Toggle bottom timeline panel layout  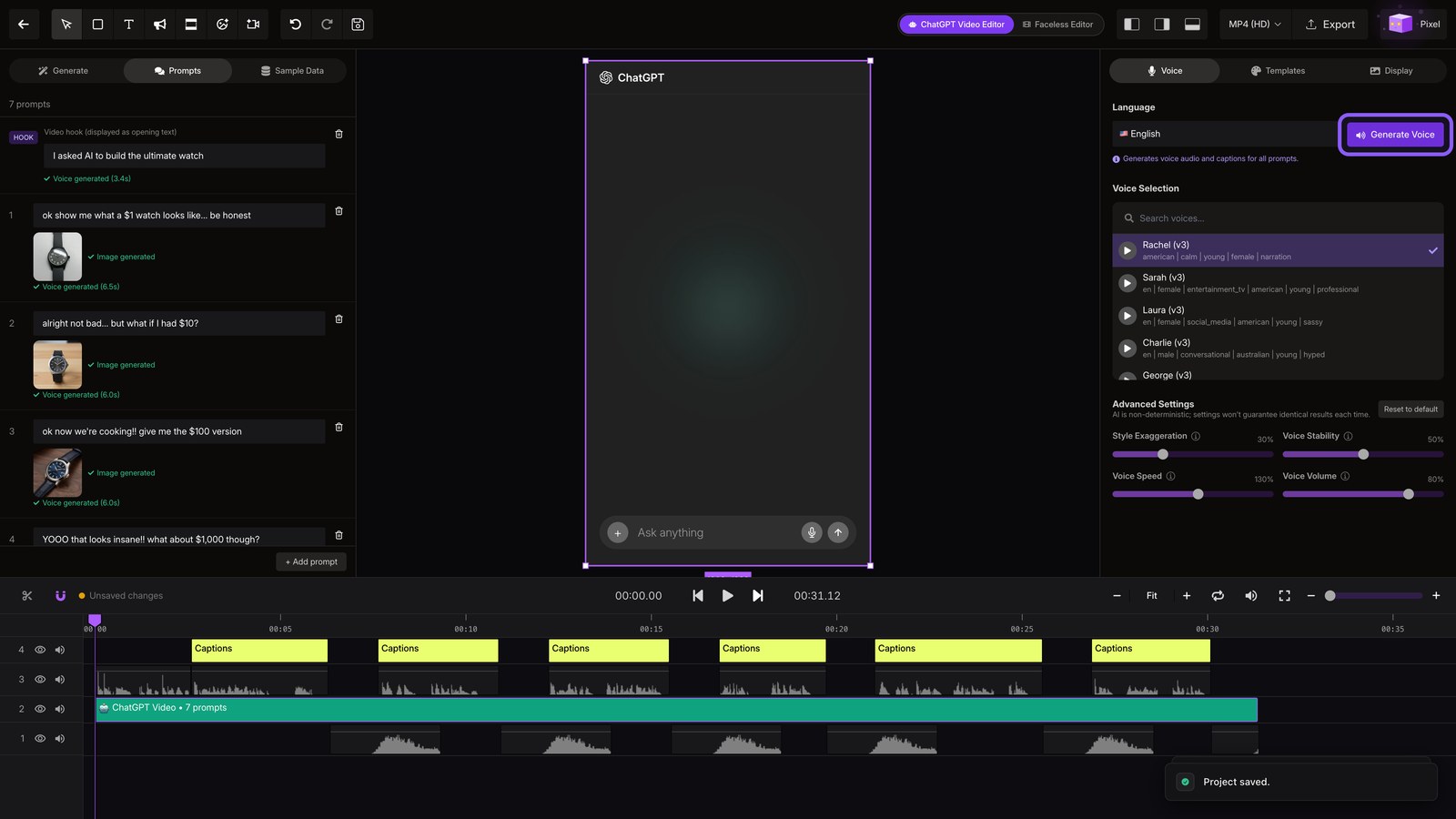pyautogui.click(x=1192, y=25)
